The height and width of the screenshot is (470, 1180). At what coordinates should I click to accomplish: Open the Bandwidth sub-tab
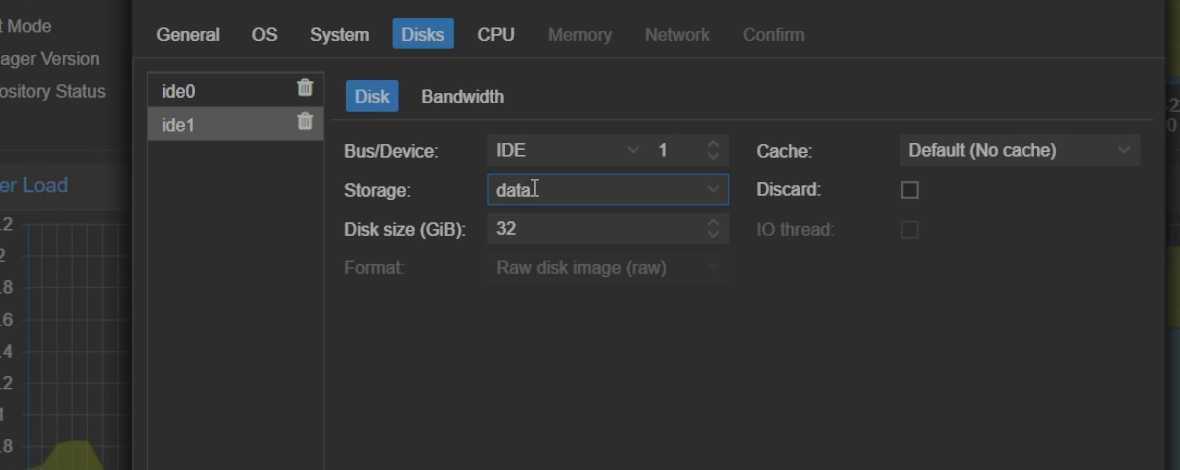(463, 96)
